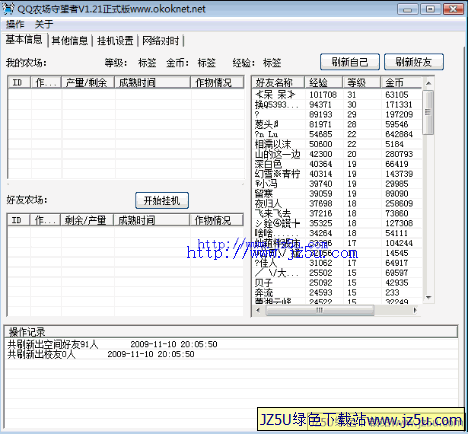Click scroll right arrow of friends list
Viewport: 468px width, 434px height.
(415, 310)
